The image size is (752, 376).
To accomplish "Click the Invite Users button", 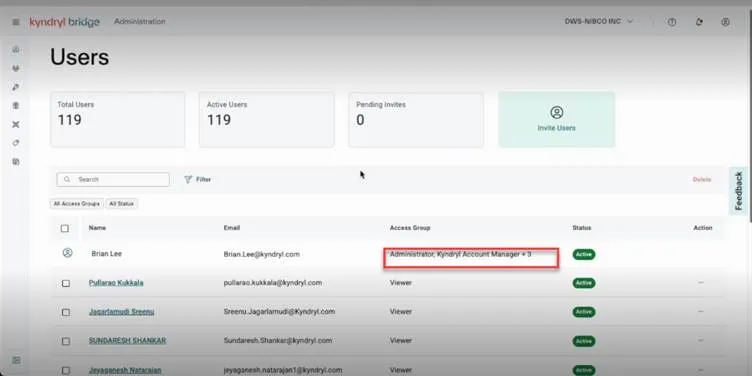I will [556, 119].
